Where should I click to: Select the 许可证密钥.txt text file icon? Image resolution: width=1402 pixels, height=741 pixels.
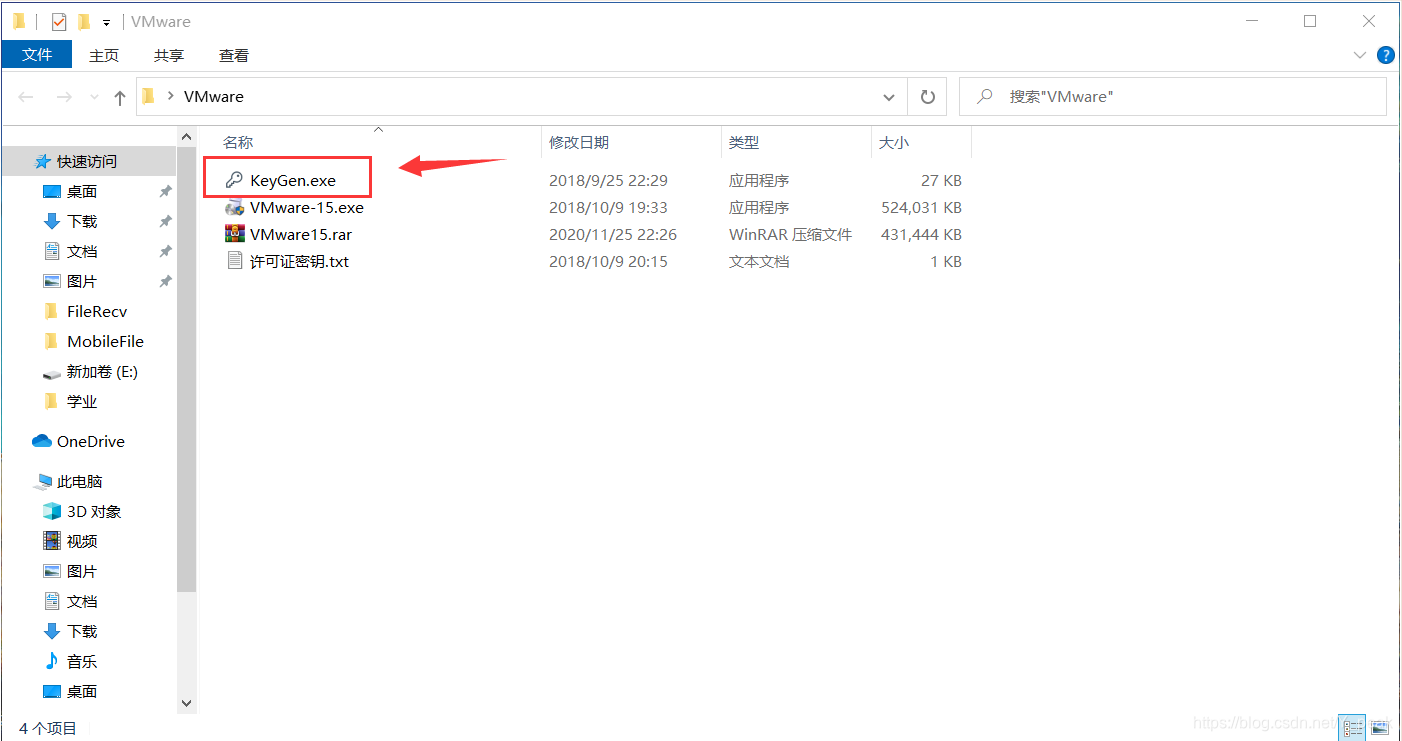pos(234,262)
